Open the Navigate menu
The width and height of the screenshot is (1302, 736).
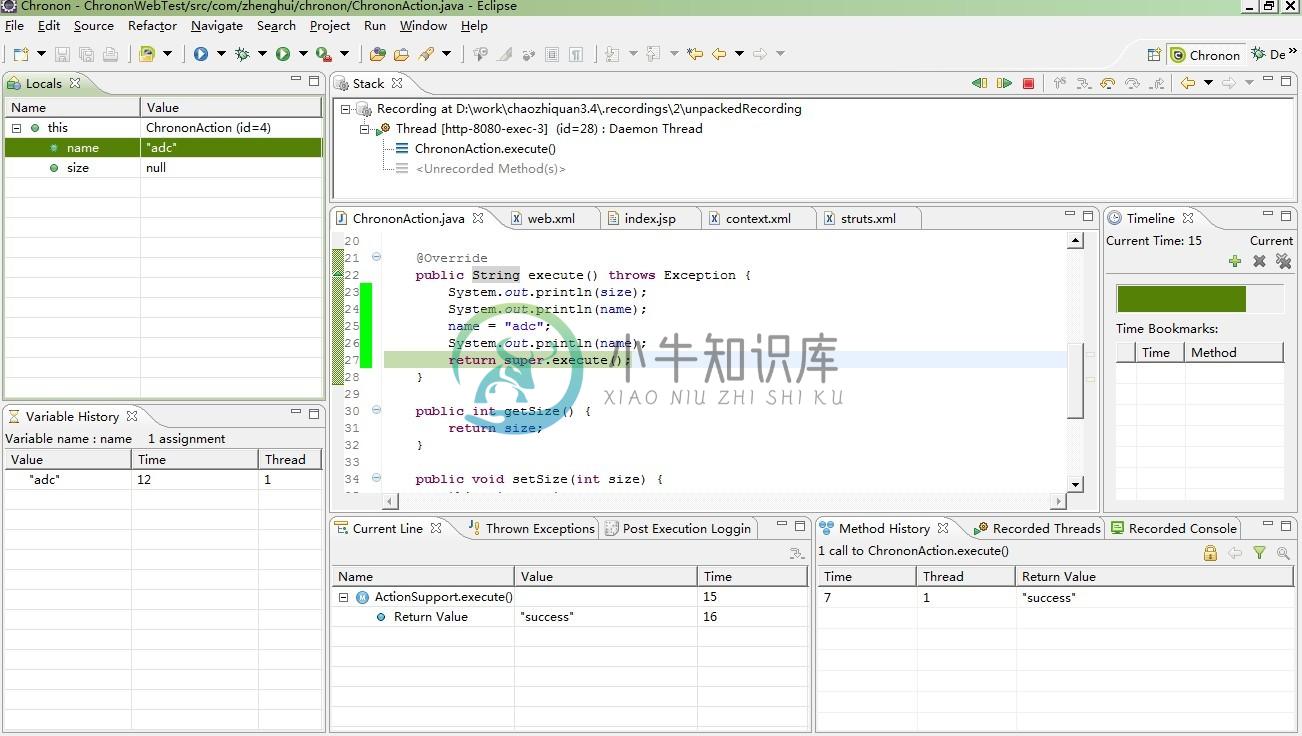click(217, 26)
